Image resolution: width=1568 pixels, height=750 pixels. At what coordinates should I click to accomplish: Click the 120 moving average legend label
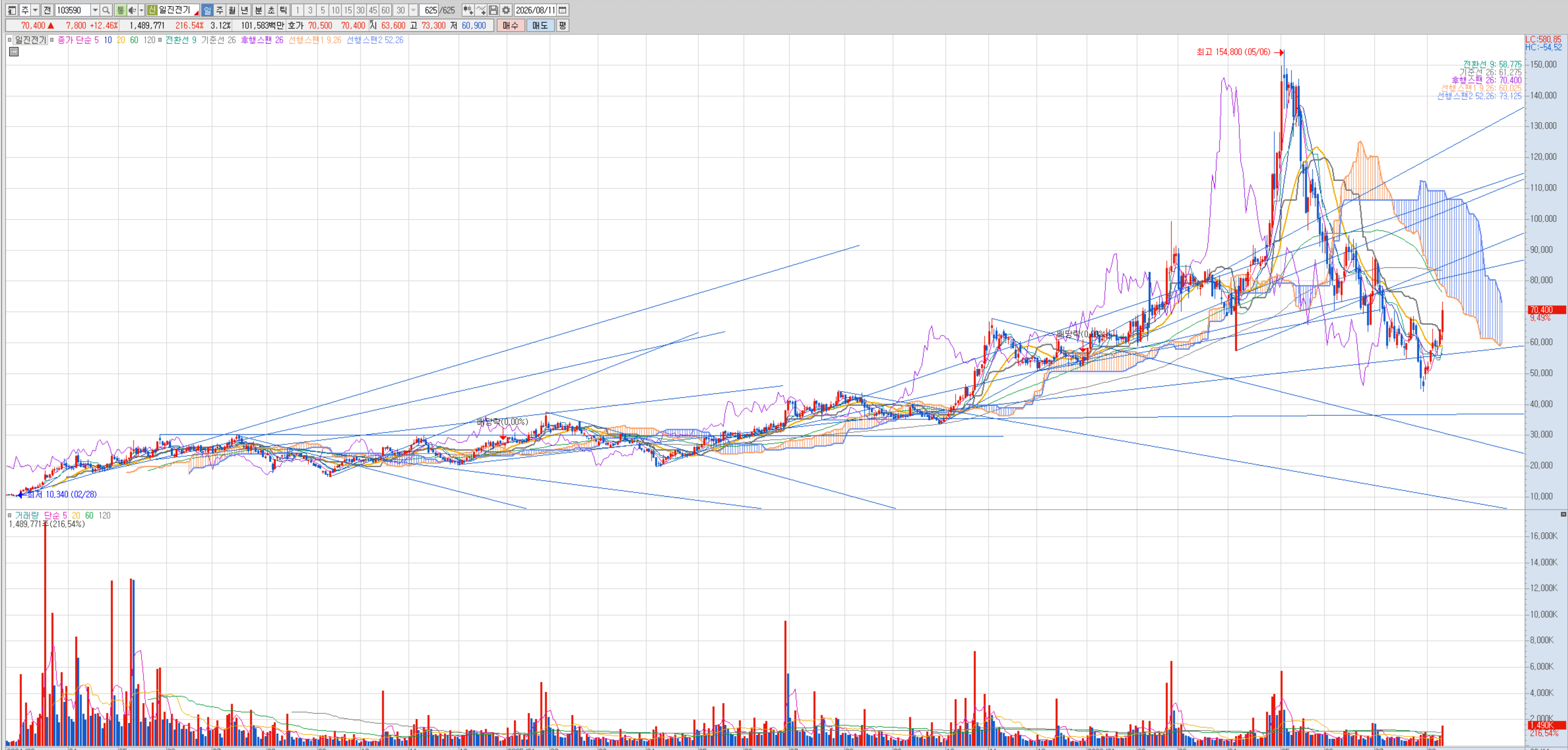(149, 40)
